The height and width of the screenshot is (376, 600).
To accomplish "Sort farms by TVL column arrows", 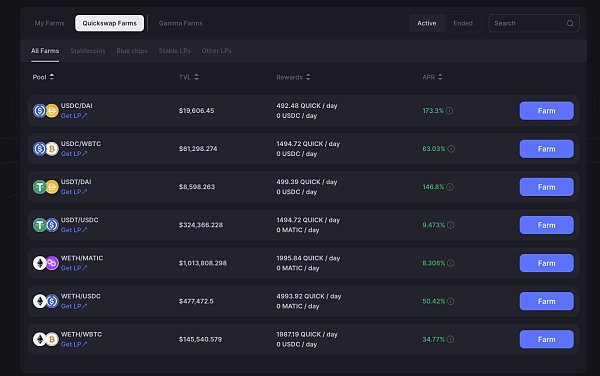I will (196, 77).
